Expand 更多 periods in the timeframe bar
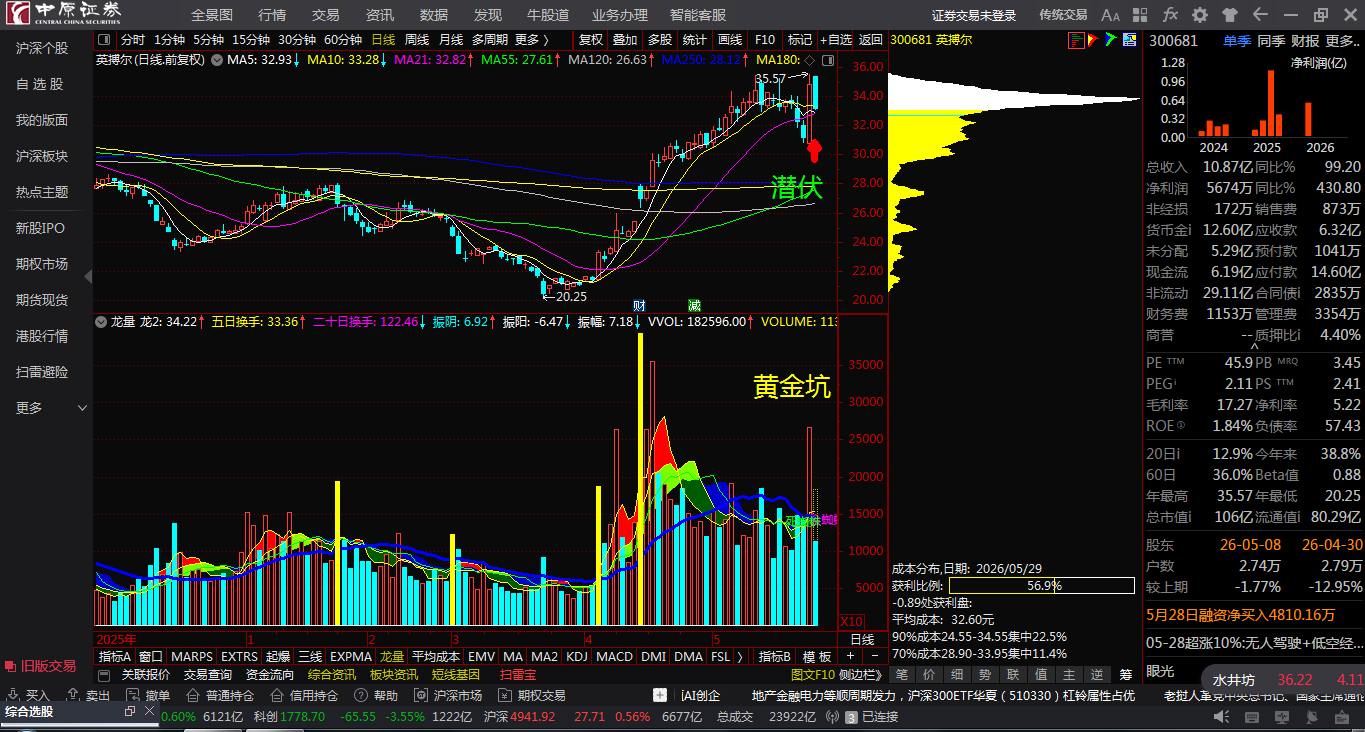The height and width of the screenshot is (732, 1365). click(531, 40)
